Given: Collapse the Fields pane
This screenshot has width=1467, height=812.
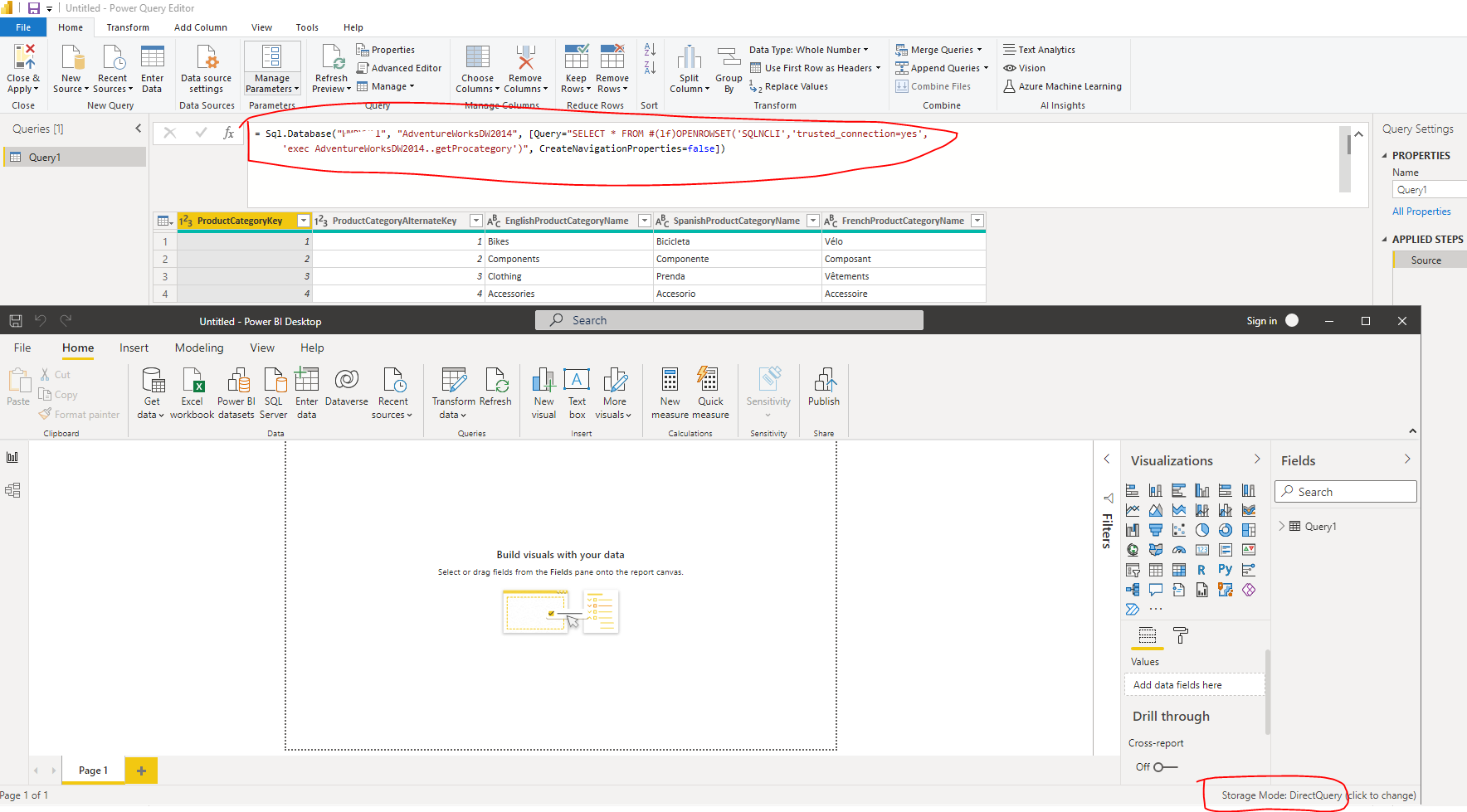Looking at the screenshot, I should (x=1407, y=459).
